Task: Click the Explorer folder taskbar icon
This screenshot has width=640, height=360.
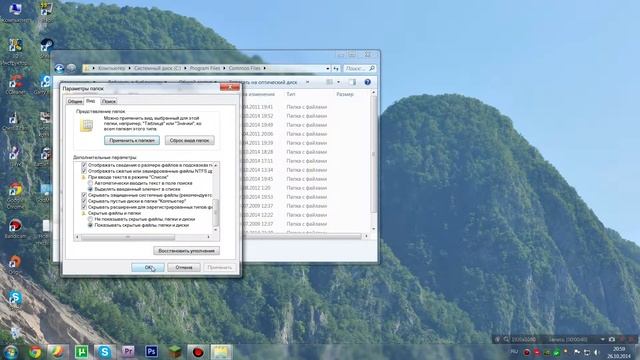Action: tap(221, 351)
